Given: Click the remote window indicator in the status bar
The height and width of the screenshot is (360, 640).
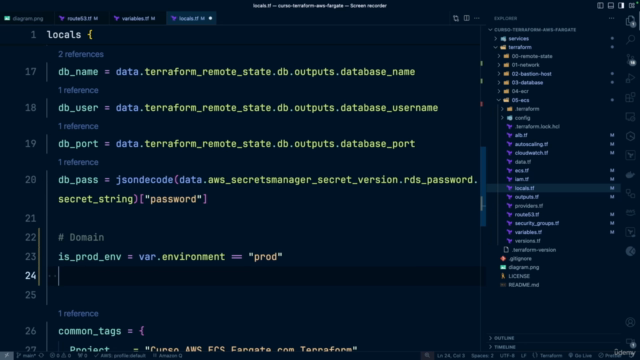Looking at the screenshot, I should 7,356.
